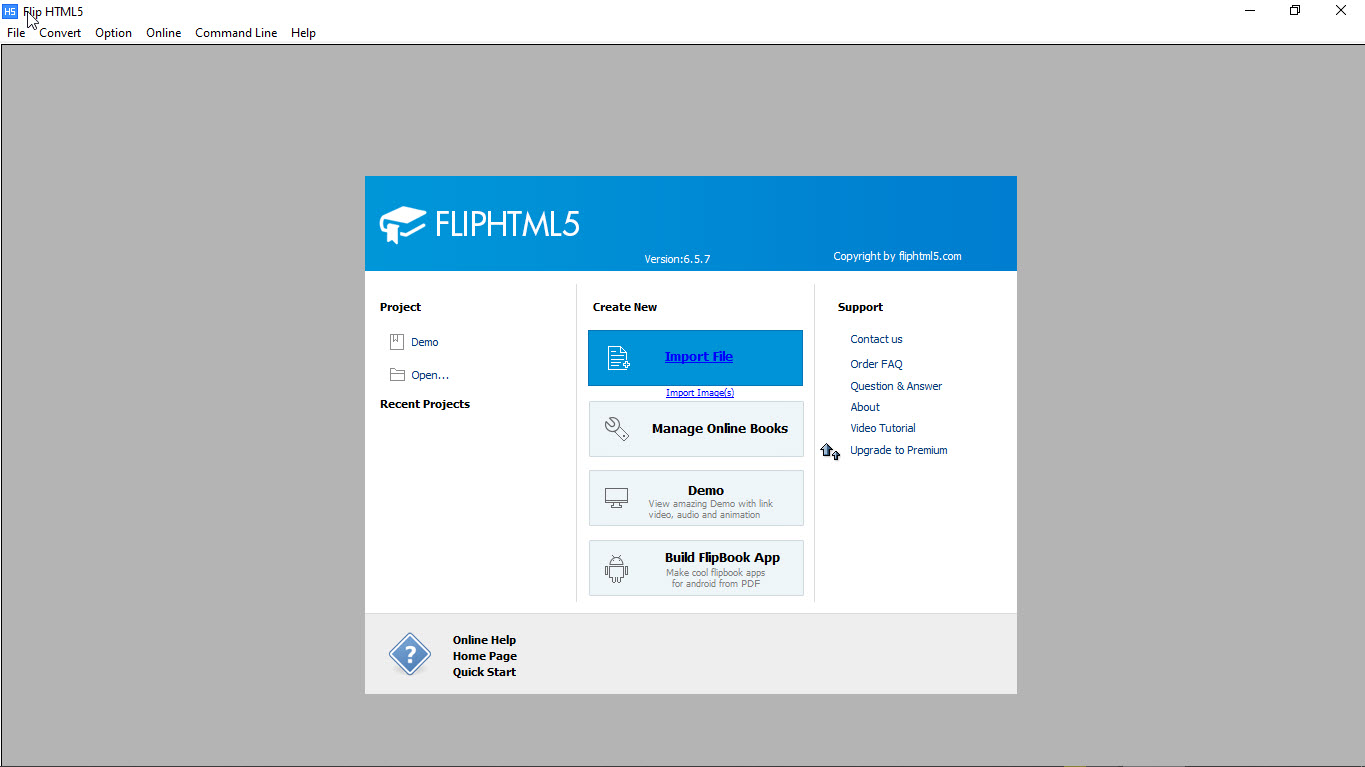This screenshot has width=1365, height=767.
Task: Click Open... to browse projects
Action: (x=430, y=375)
